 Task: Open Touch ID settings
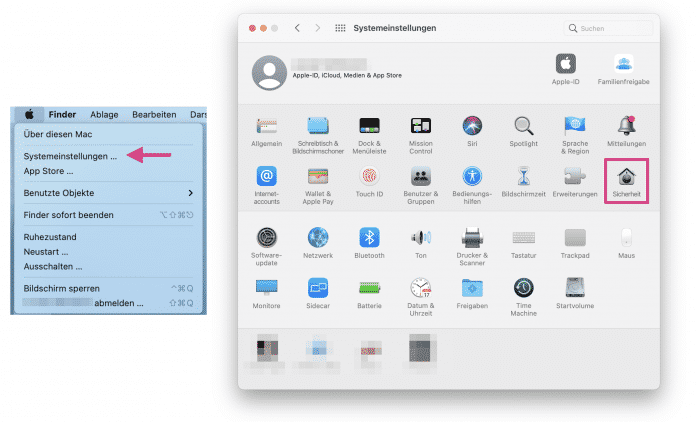pos(369,177)
